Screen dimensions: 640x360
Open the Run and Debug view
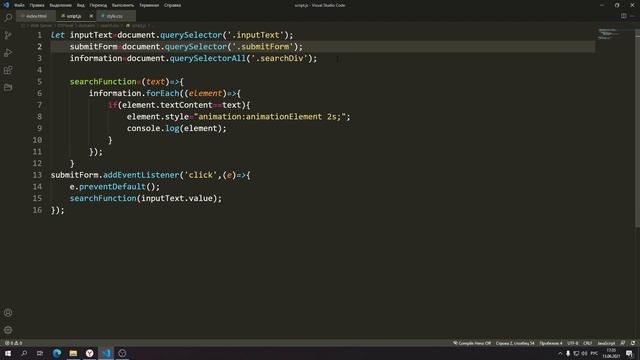pyautogui.click(x=8, y=53)
